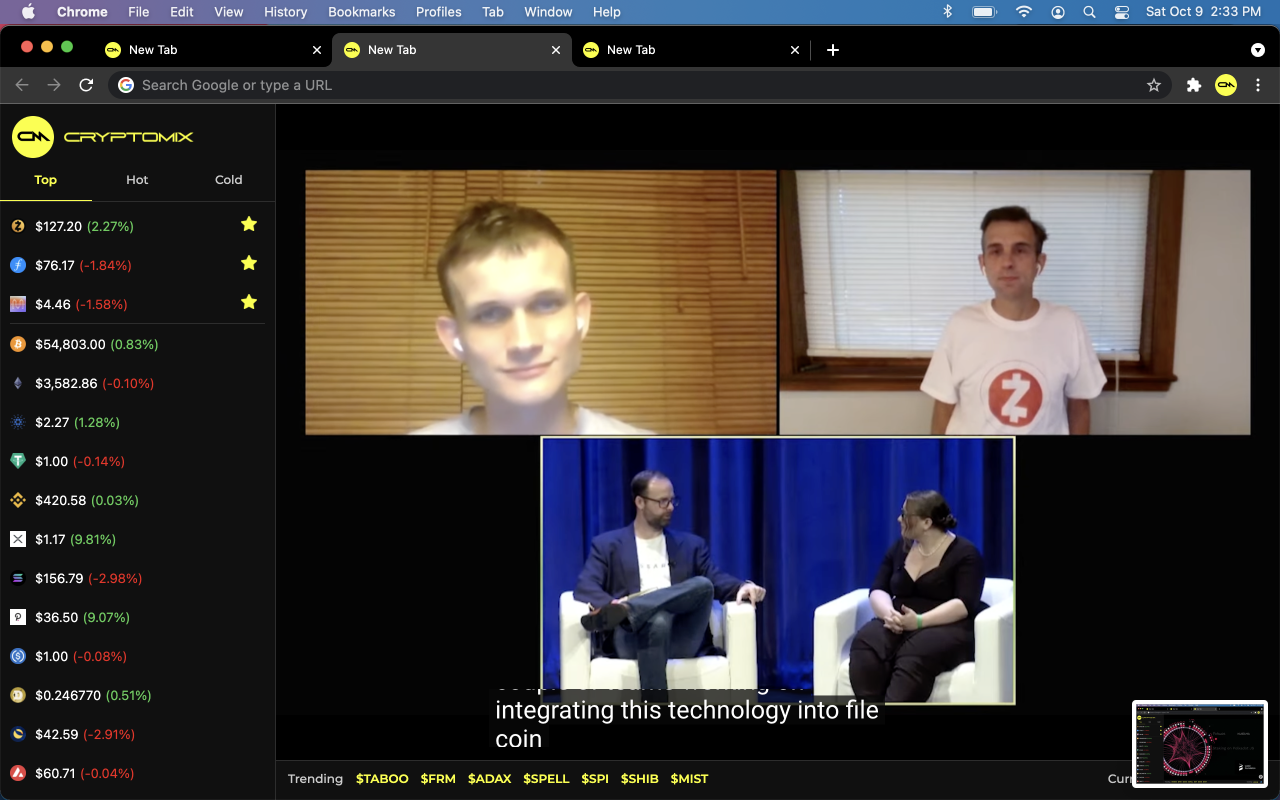Viewport: 1280px width, 800px height.
Task: Select the USD Coin icon at $1.00 (-0.08%)
Action: click(18, 656)
